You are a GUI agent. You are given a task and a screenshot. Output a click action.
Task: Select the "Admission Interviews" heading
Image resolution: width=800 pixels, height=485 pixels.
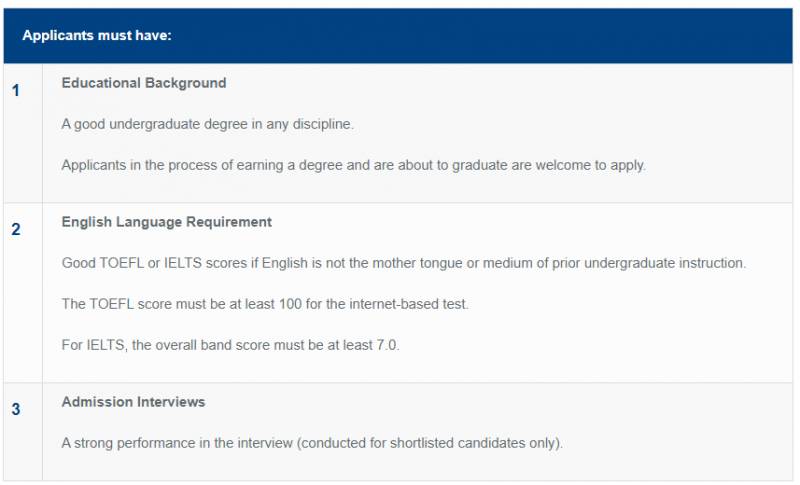(x=133, y=402)
